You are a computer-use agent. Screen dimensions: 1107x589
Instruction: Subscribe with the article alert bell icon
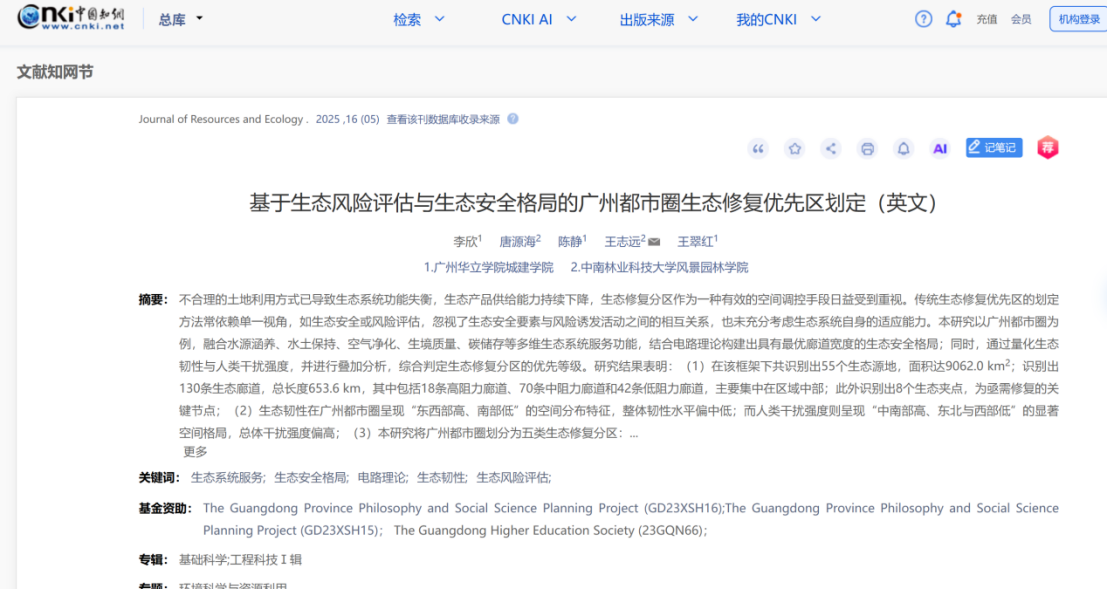coord(903,149)
